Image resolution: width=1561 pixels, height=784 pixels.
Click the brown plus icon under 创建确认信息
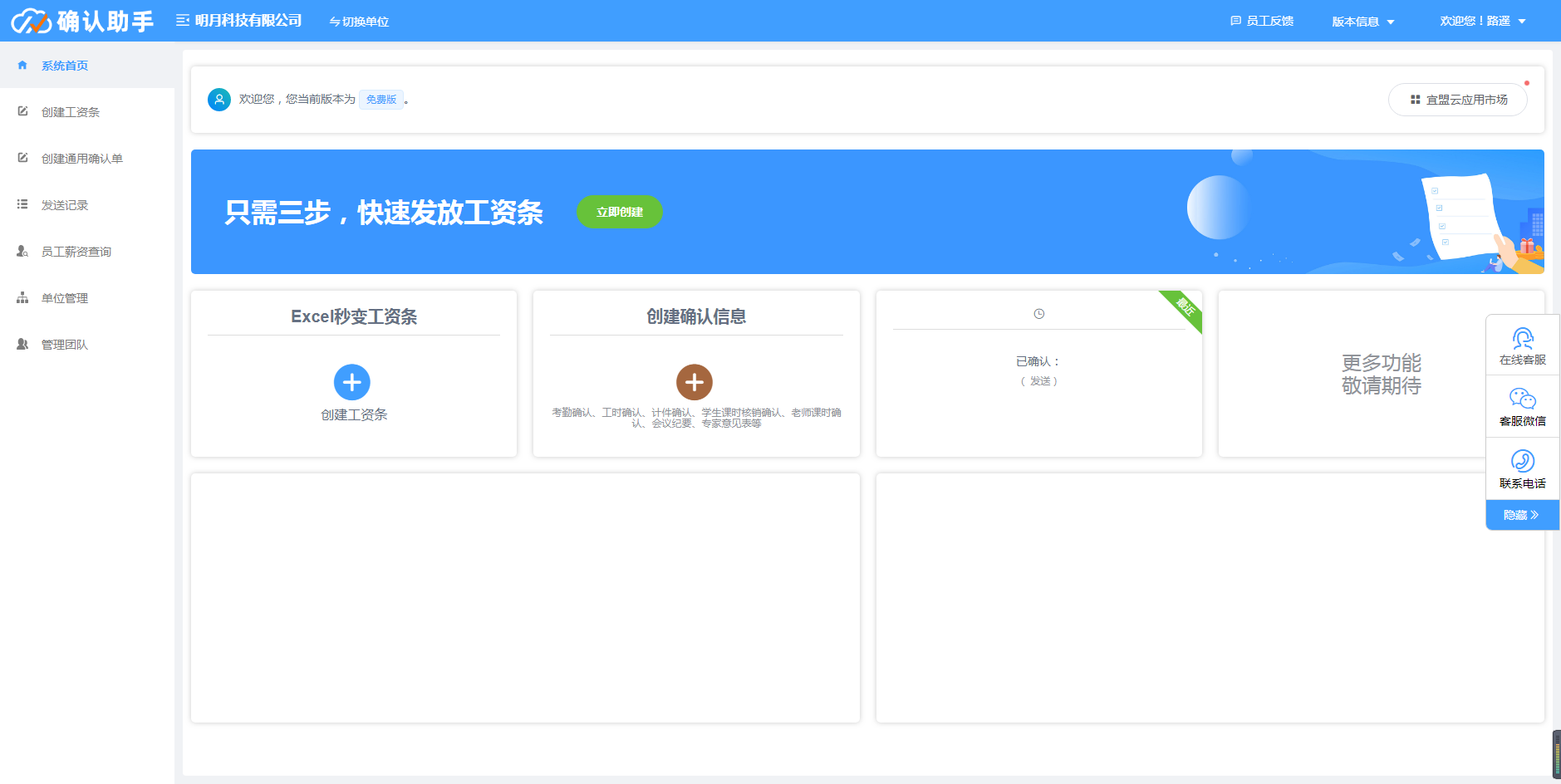click(695, 382)
